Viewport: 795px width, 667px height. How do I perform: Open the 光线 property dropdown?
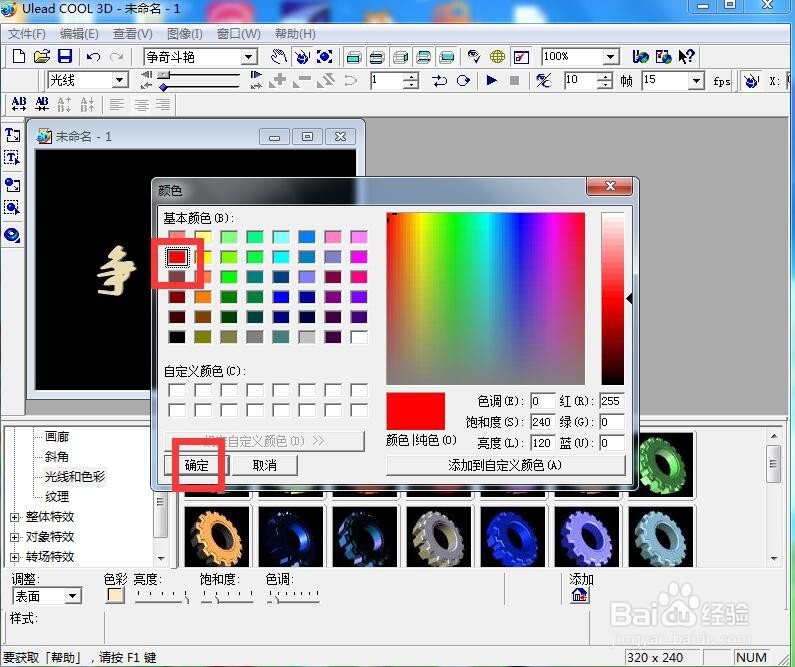pyautogui.click(x=120, y=80)
